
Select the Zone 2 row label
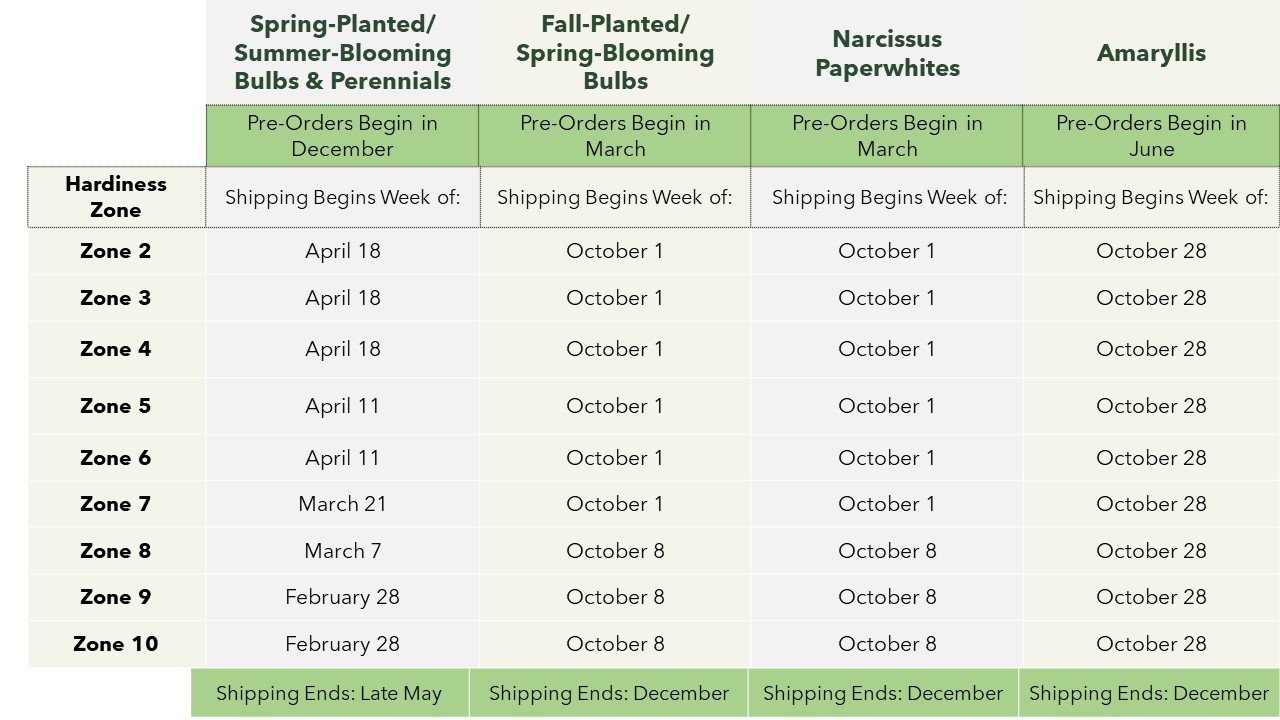pos(116,251)
